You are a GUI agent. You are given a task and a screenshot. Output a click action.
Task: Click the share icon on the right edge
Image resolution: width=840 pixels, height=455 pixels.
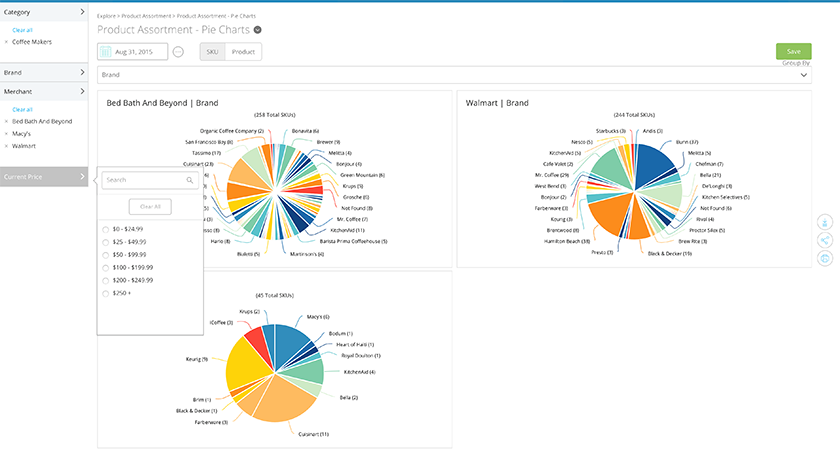[x=825, y=240]
